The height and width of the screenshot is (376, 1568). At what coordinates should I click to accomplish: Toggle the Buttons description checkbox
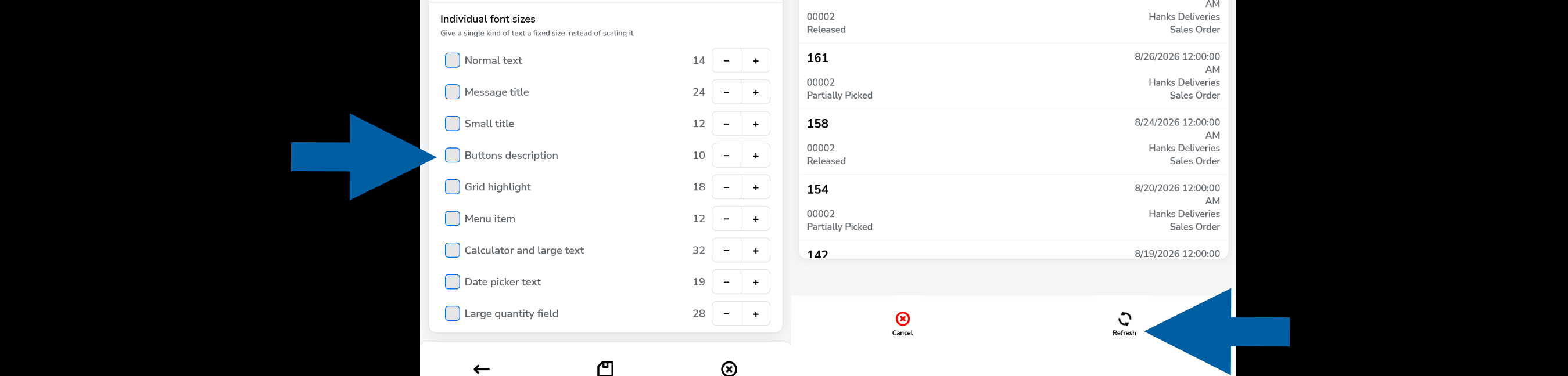pos(452,155)
